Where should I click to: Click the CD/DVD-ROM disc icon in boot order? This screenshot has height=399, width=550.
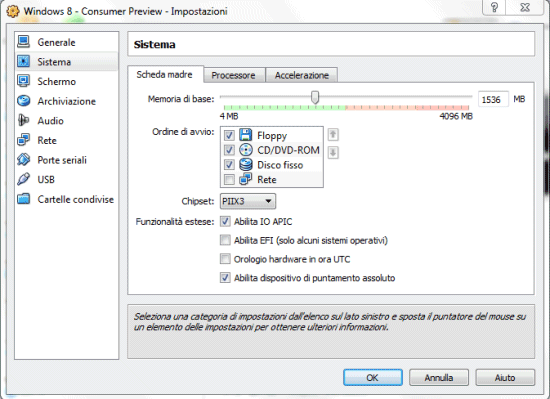click(x=246, y=150)
